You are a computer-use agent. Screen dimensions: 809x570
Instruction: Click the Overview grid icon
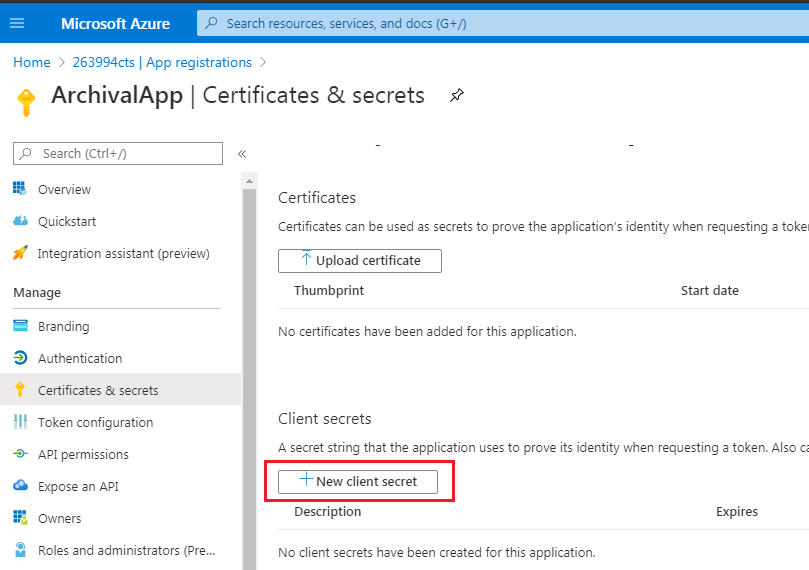(x=20, y=189)
